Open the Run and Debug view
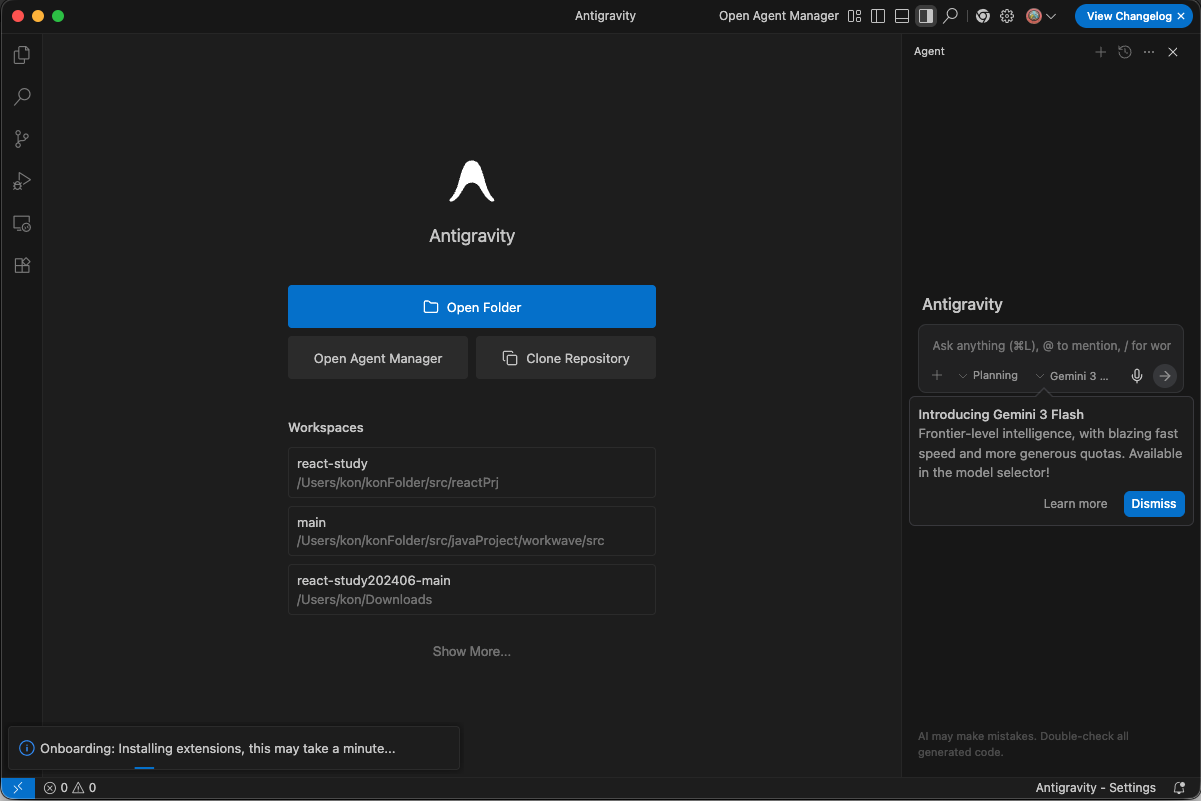 coord(21,181)
